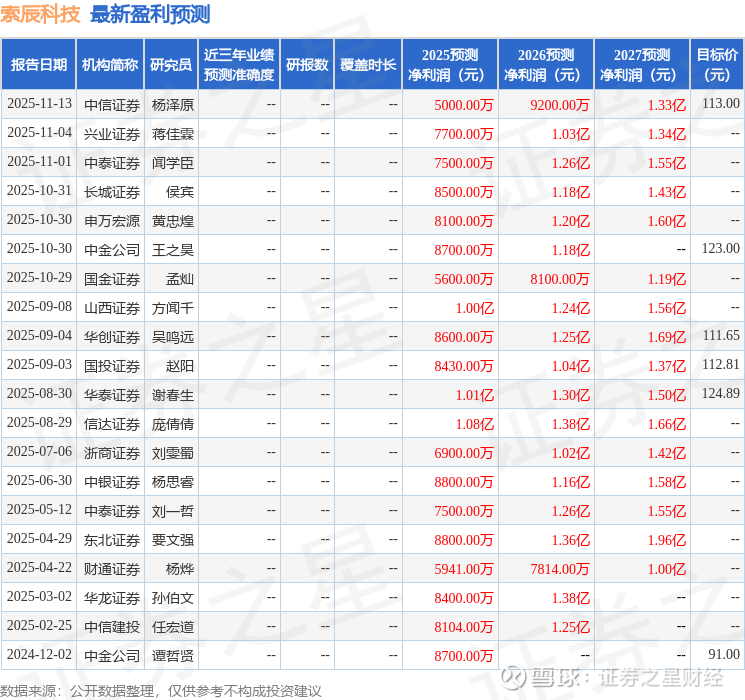Click 8500.00万 profit forecast

(x=463, y=192)
